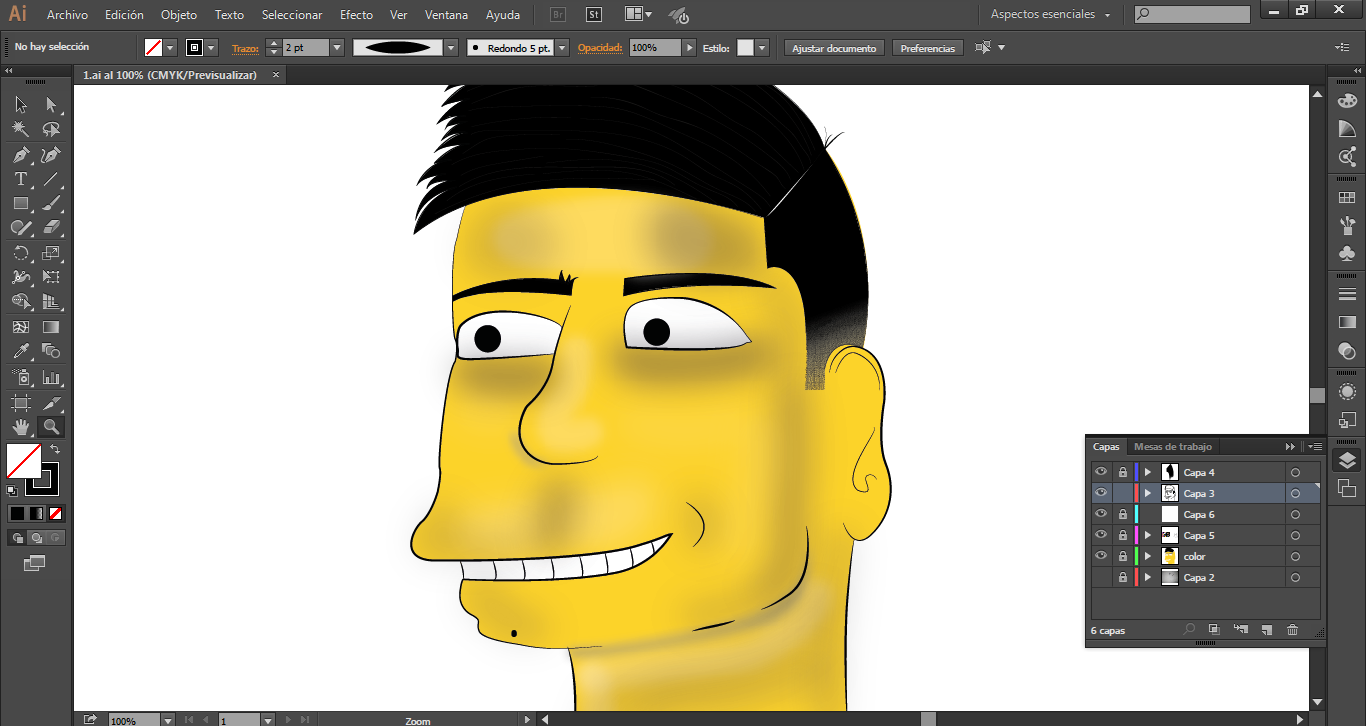1366x726 pixels.
Task: Click the Preferencias button
Action: click(927, 48)
